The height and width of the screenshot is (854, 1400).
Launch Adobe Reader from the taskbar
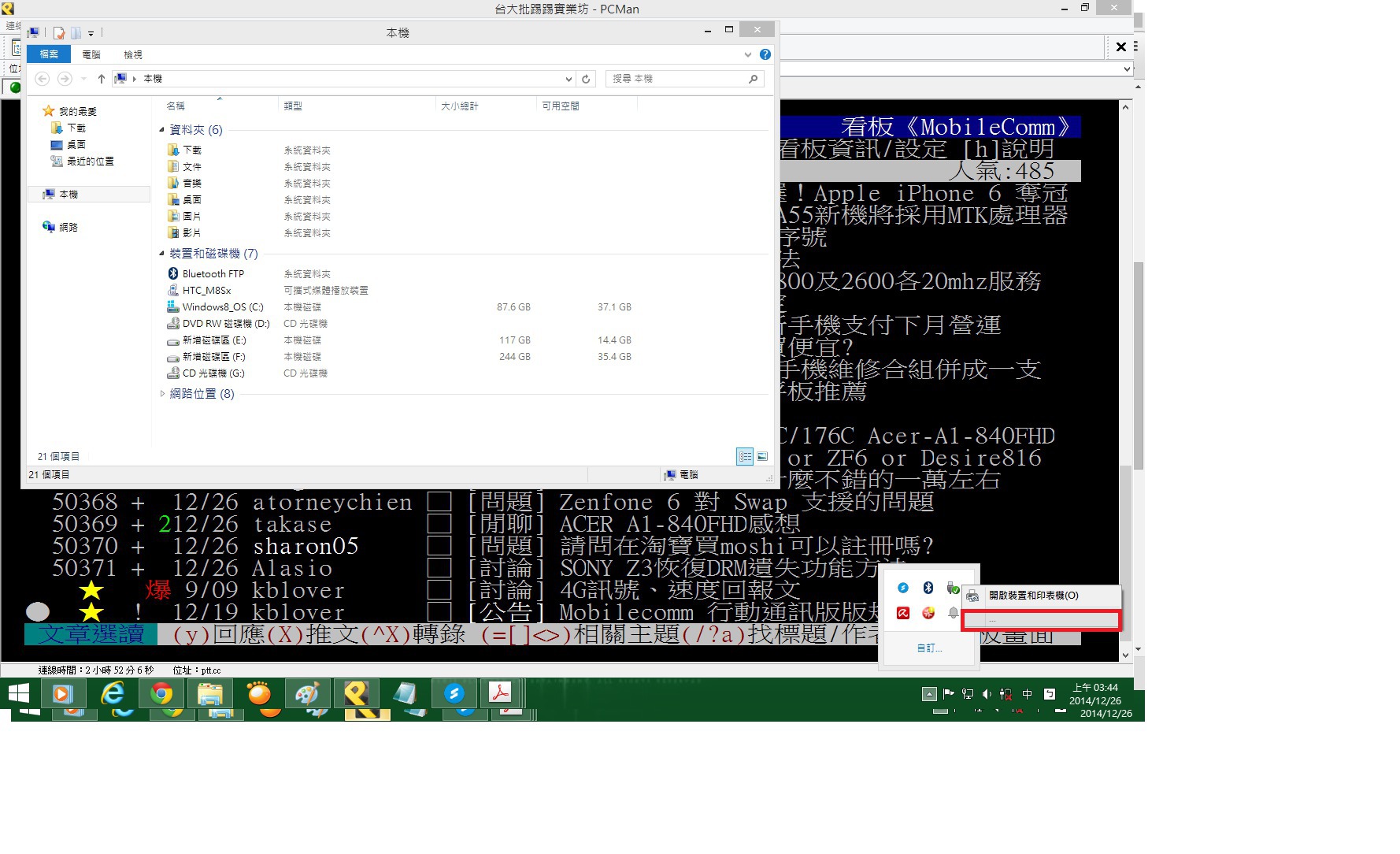click(x=500, y=693)
